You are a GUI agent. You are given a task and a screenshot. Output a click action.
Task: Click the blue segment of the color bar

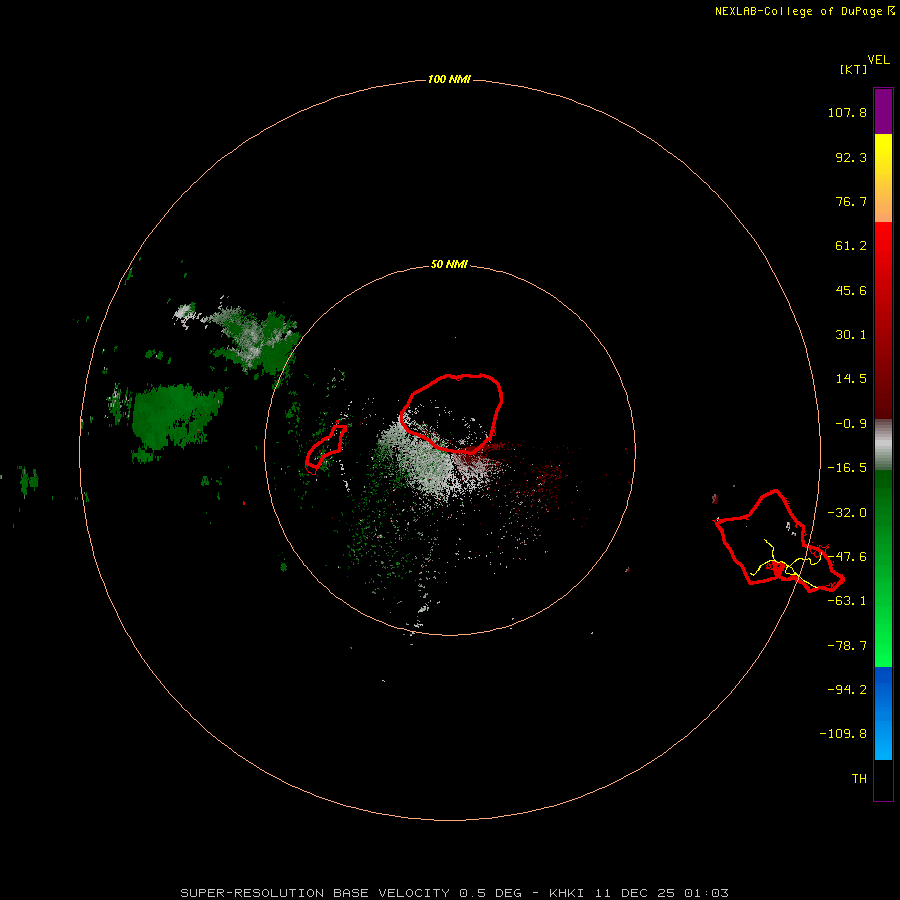point(883,713)
